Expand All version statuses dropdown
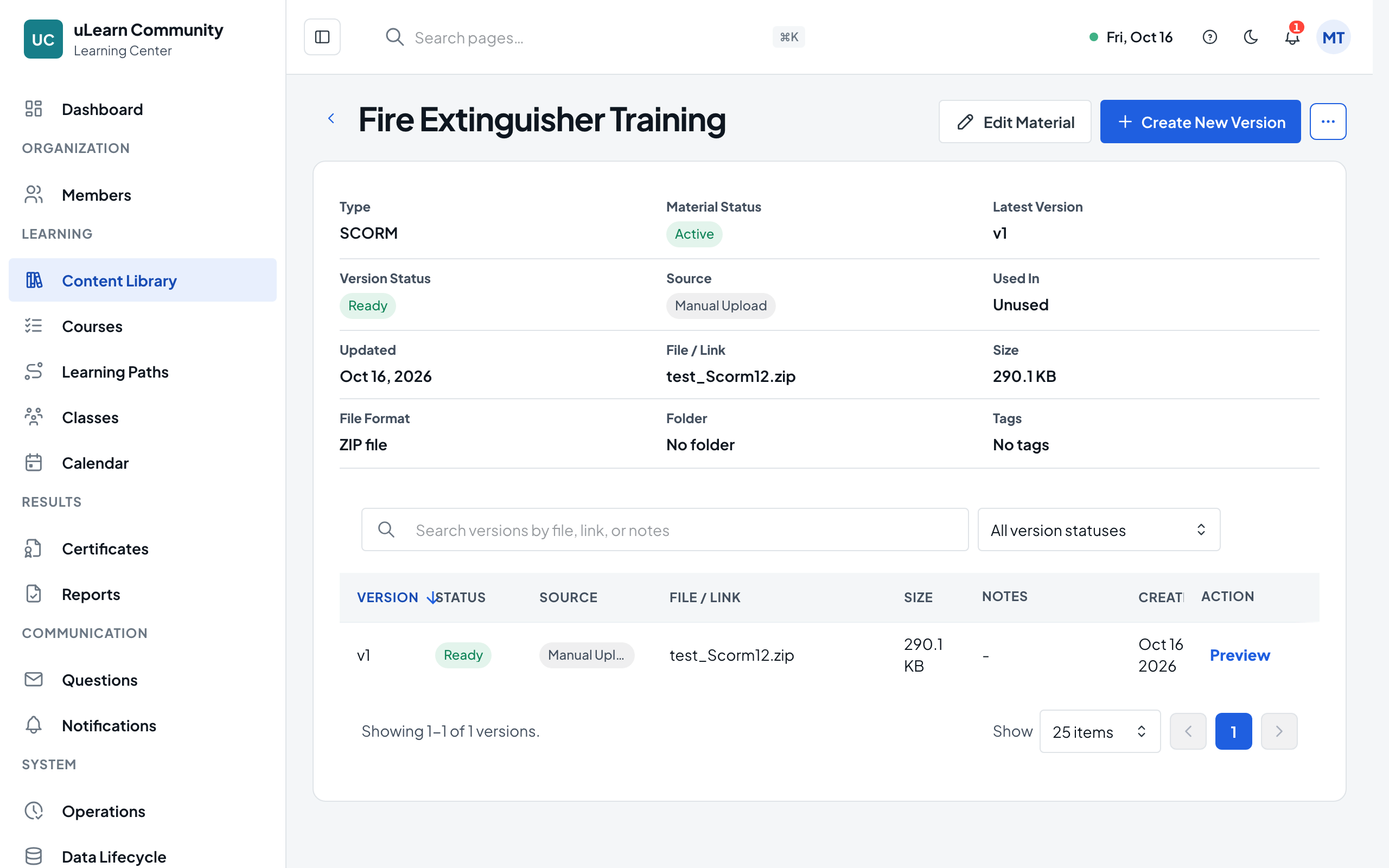 pyautogui.click(x=1099, y=529)
